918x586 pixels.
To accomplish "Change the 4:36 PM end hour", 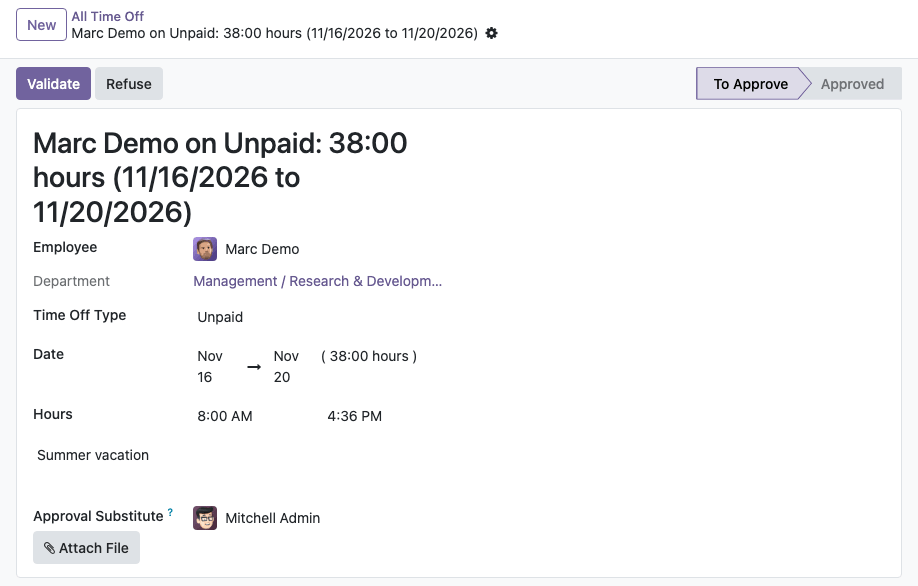I will tap(354, 416).
